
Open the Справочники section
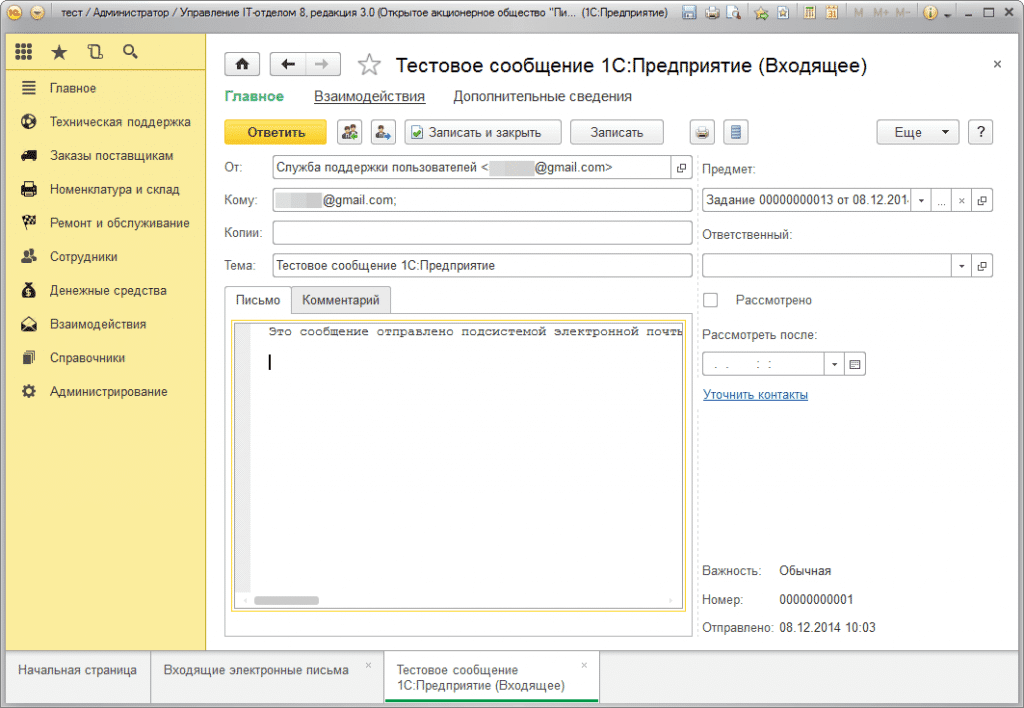pos(106,358)
